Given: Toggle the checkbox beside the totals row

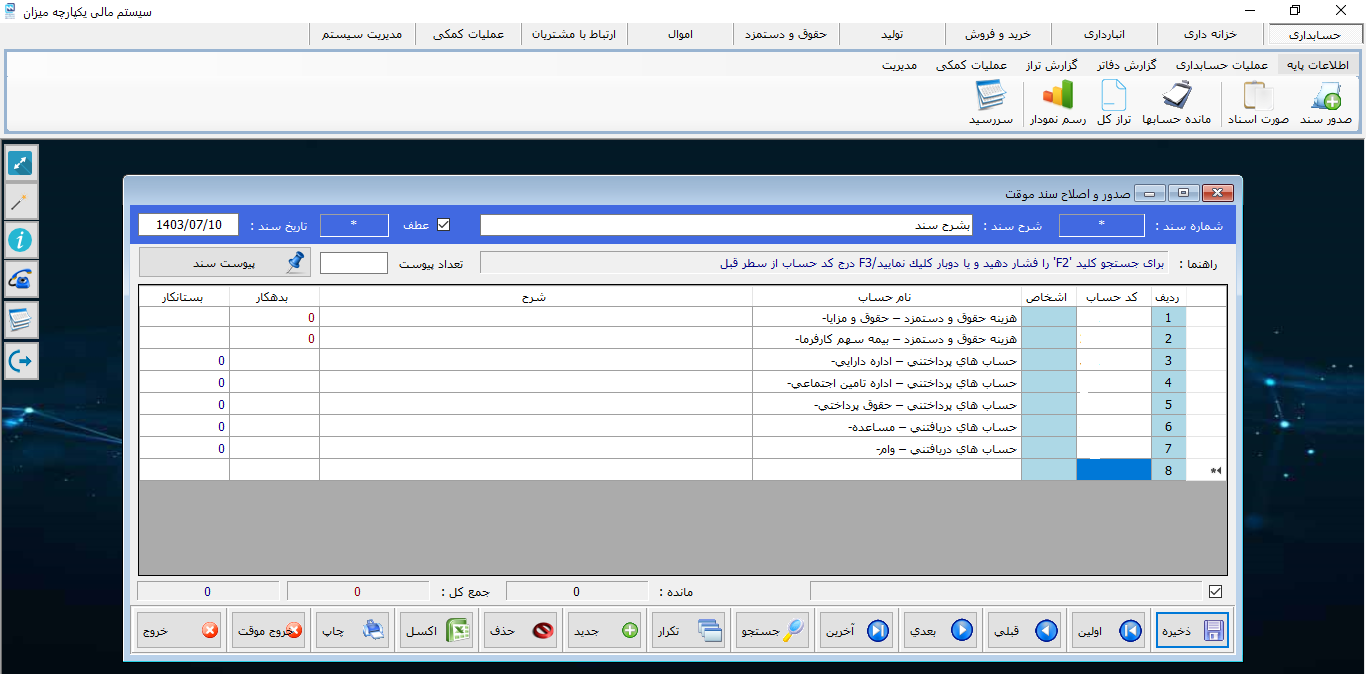Looking at the screenshot, I should (x=1216, y=590).
